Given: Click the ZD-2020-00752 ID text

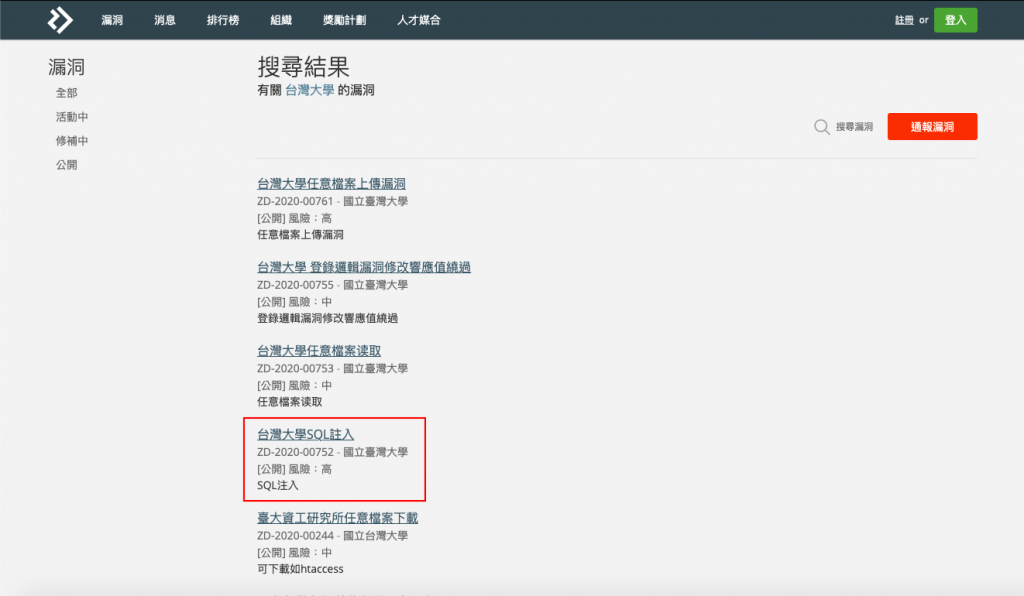Looking at the screenshot, I should click(x=295, y=452).
